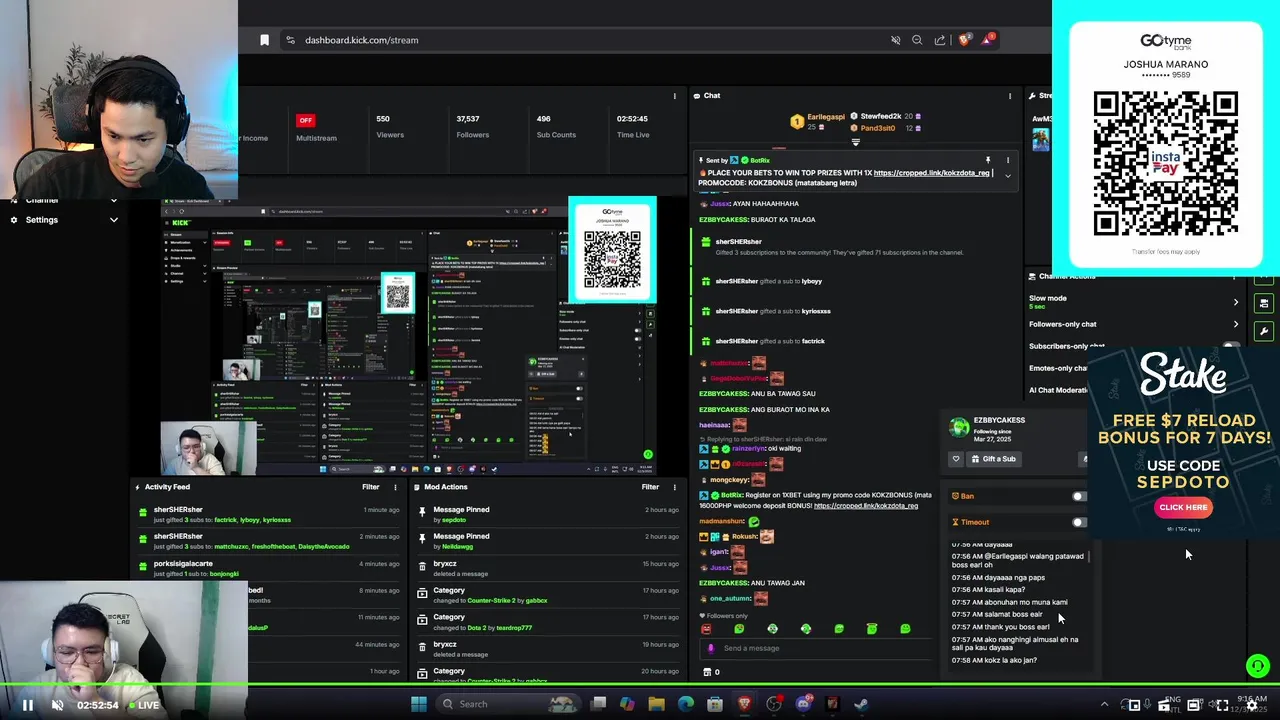Viewport: 1280px width, 720px height.
Task: Click the red emote in the chat emote row
Action: 706,629
